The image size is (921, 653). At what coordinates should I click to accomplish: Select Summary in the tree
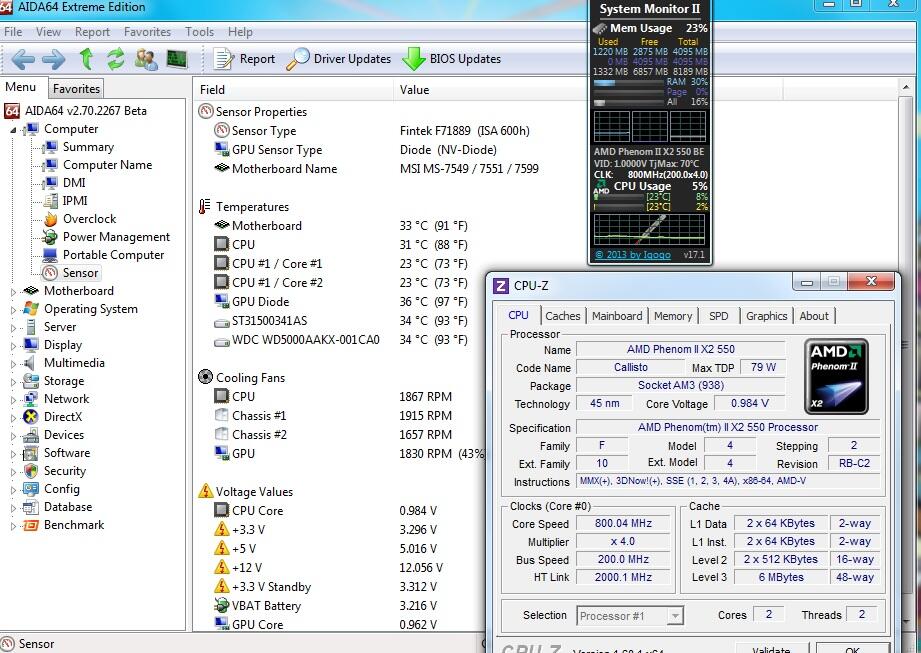pyautogui.click(x=88, y=147)
